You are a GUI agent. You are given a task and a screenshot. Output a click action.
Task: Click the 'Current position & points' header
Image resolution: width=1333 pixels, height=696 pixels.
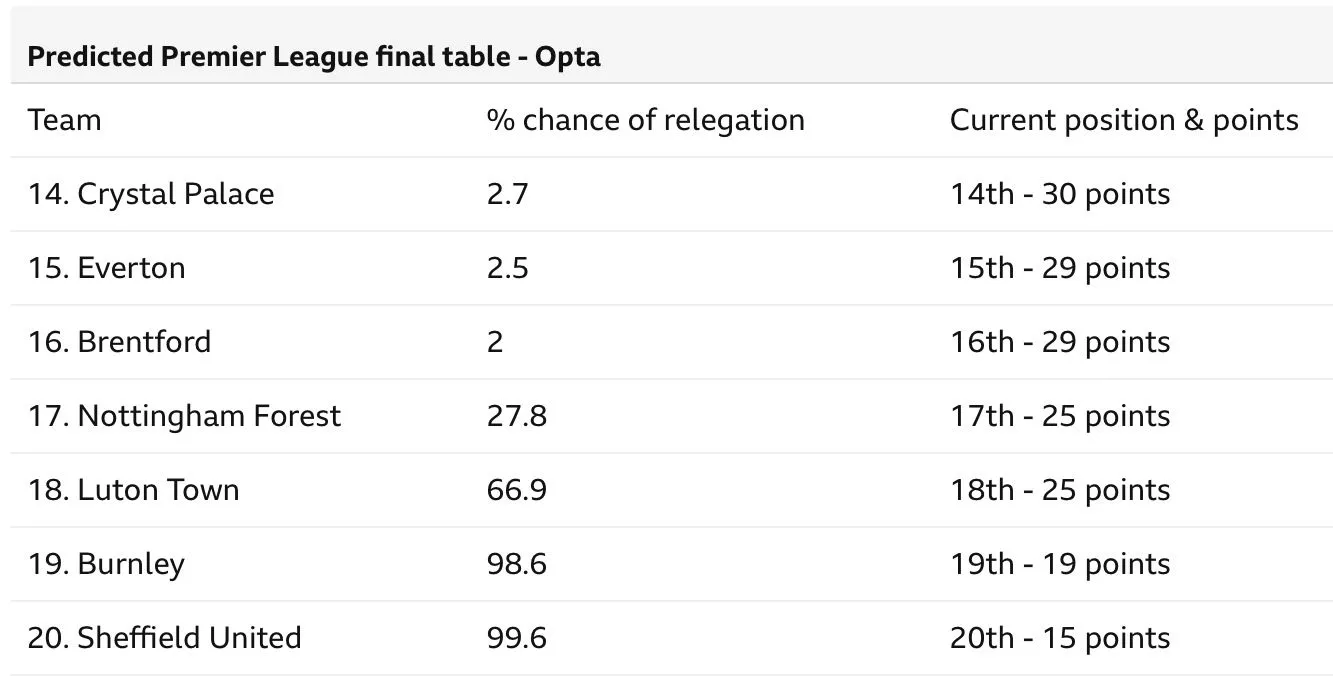(1123, 121)
